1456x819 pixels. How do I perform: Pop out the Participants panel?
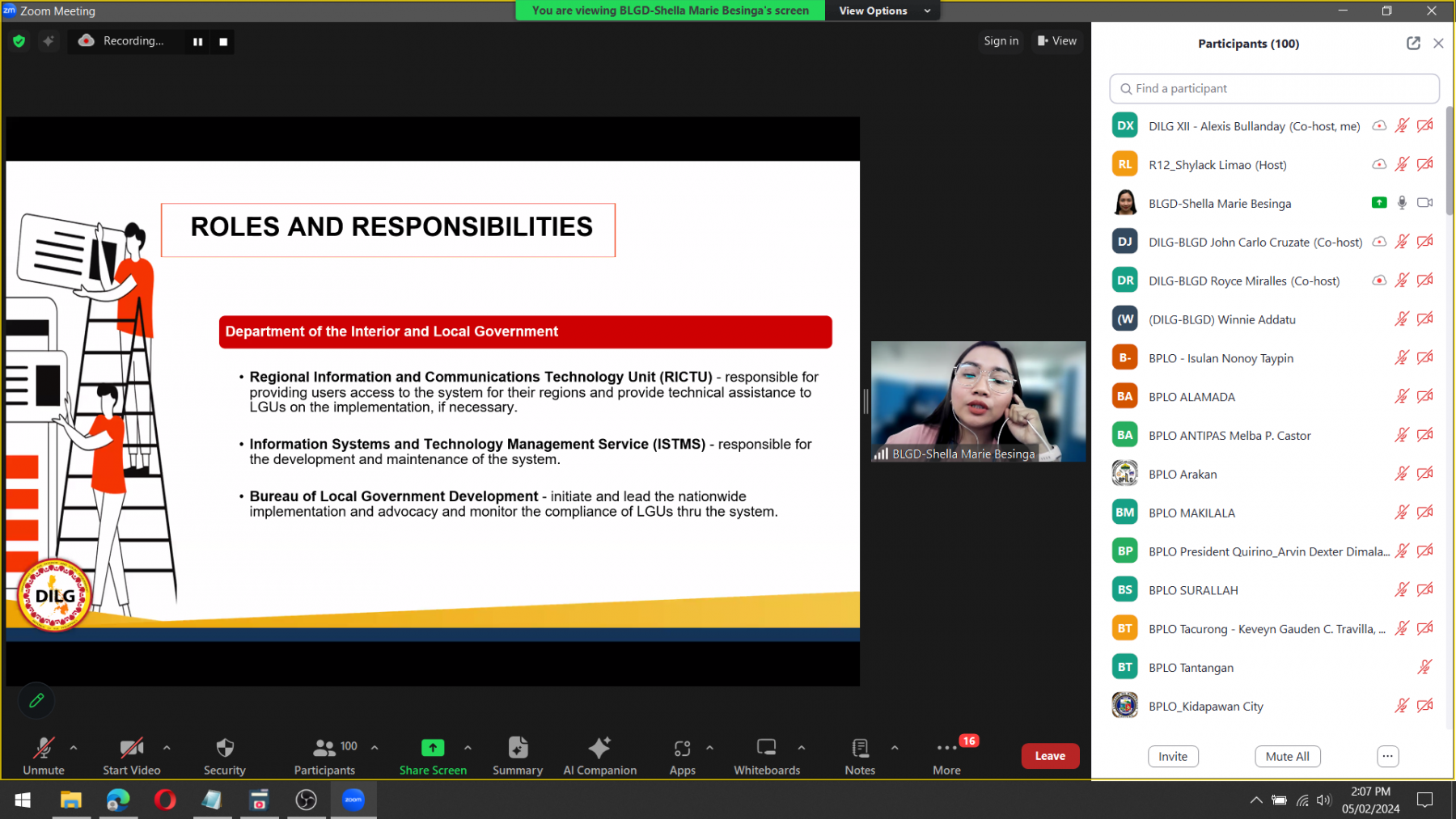point(1413,44)
